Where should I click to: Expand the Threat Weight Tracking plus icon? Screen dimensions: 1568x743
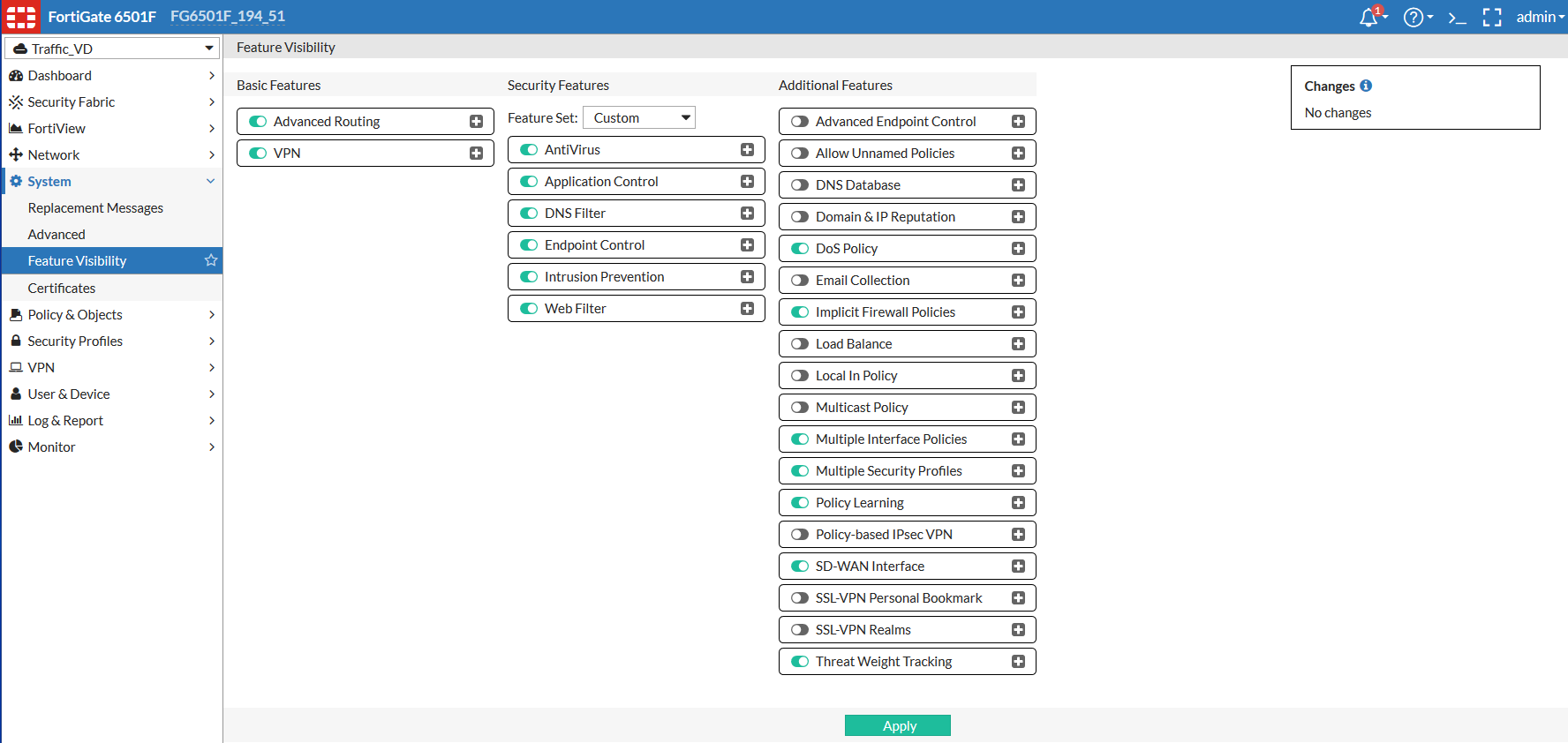(x=1018, y=662)
